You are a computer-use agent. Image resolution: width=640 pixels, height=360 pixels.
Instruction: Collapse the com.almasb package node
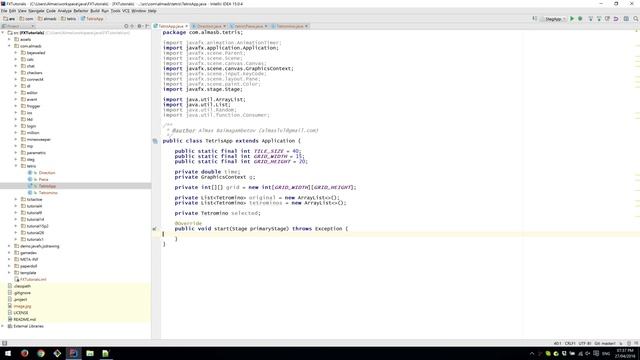click(x=9, y=46)
